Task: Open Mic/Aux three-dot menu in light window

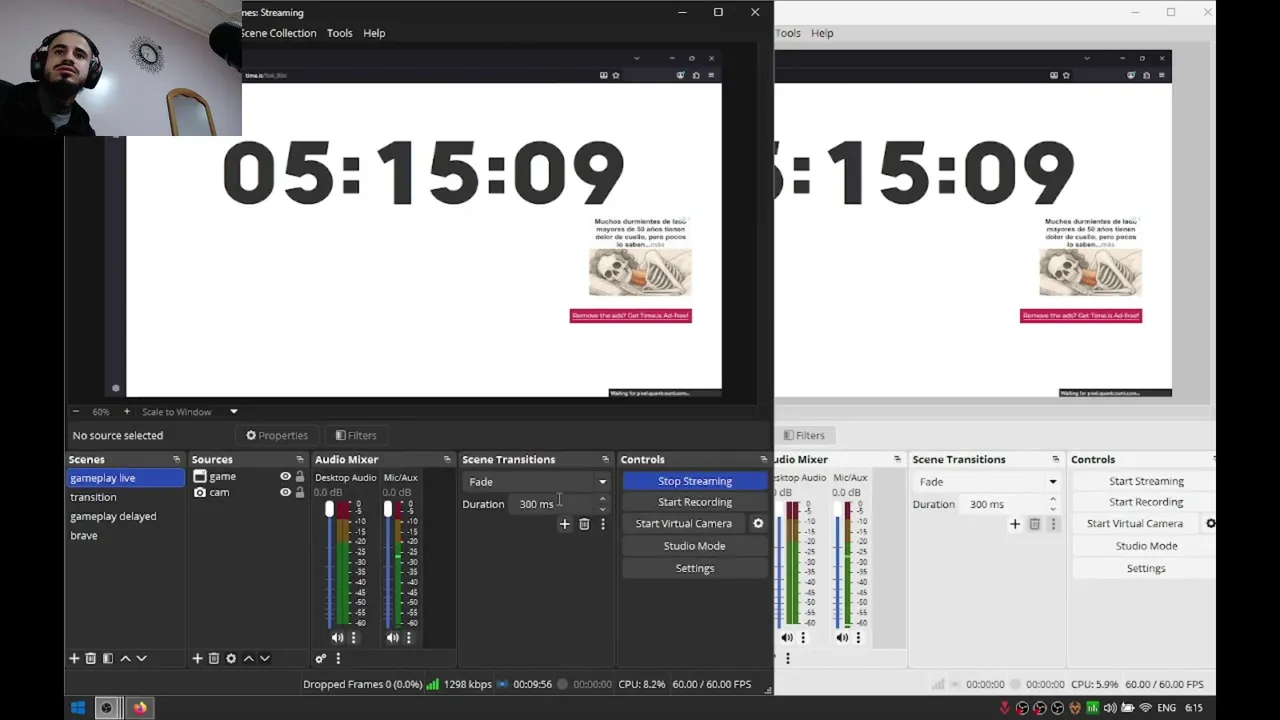Action: (x=858, y=638)
